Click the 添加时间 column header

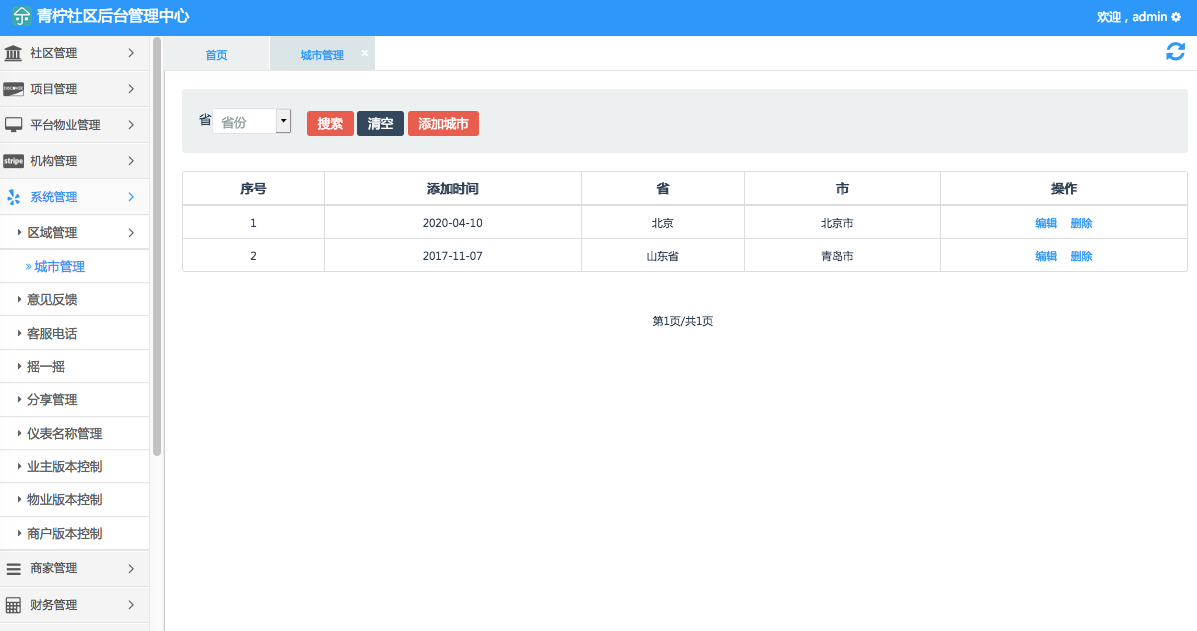tap(453, 188)
